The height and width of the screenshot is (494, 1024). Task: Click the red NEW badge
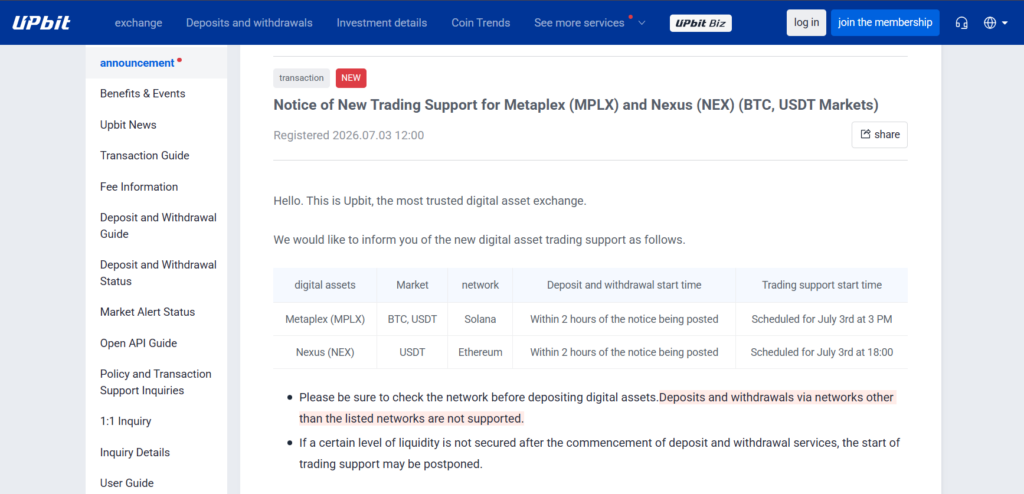(351, 78)
